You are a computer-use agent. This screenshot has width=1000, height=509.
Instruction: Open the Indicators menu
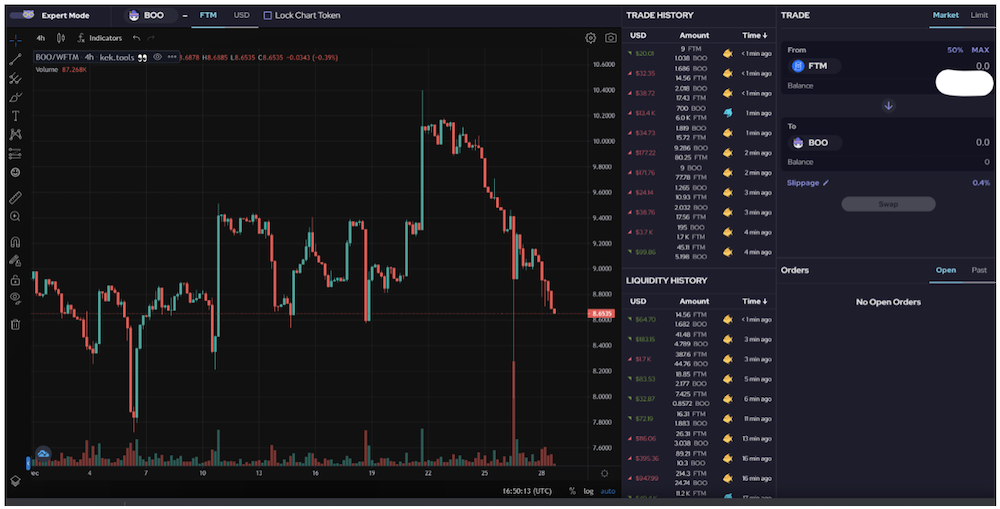coord(99,38)
